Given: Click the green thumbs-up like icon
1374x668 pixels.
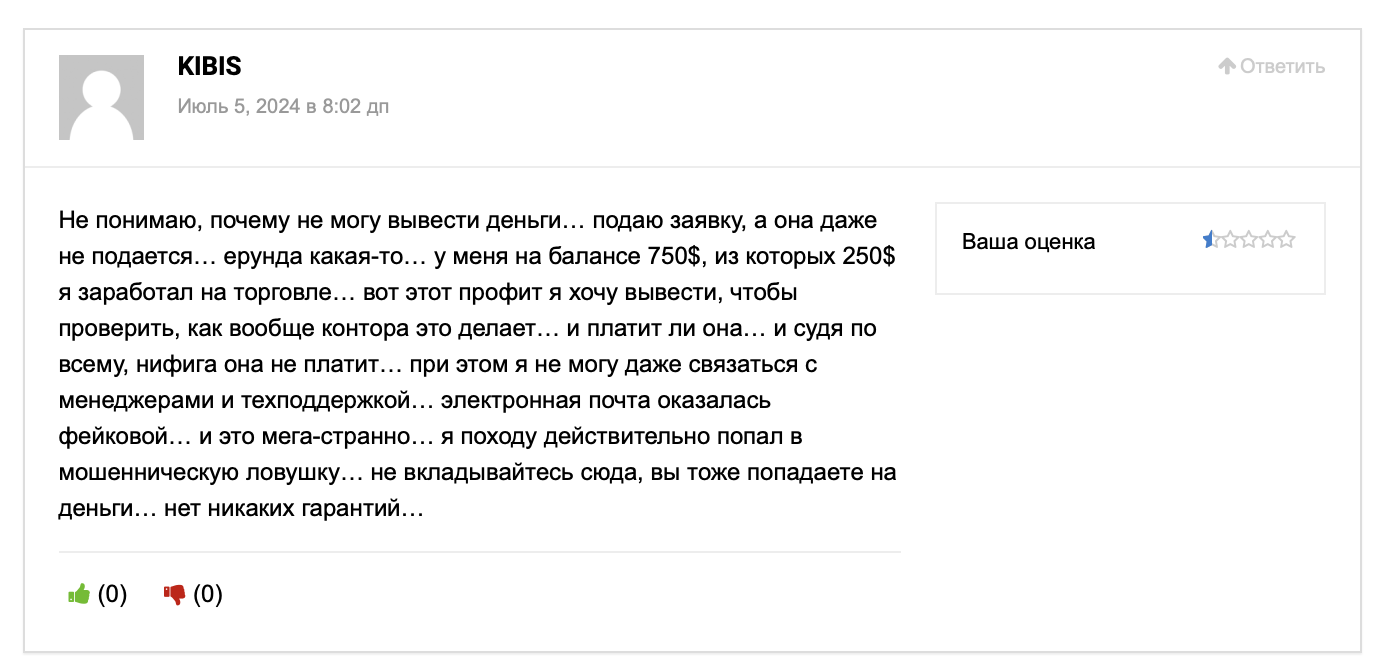Looking at the screenshot, I should [79, 594].
